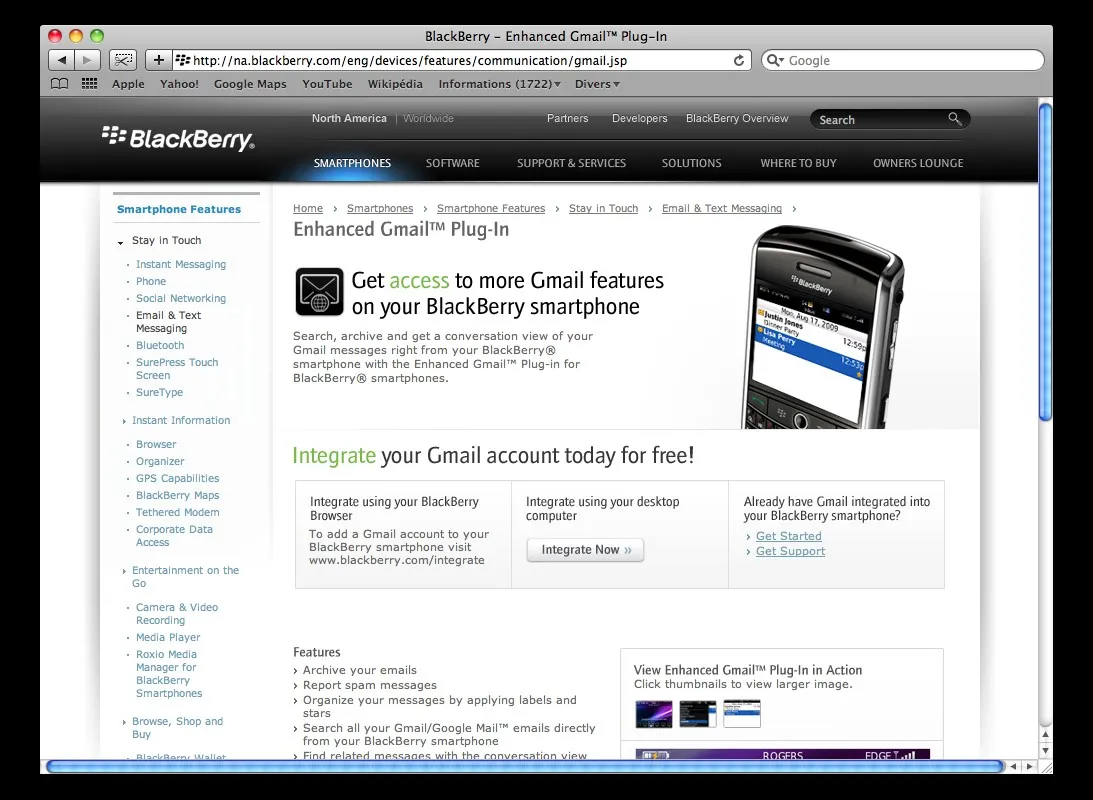Image resolution: width=1093 pixels, height=800 pixels.
Task: Open Instant Messaging sidebar link
Action: point(181,265)
